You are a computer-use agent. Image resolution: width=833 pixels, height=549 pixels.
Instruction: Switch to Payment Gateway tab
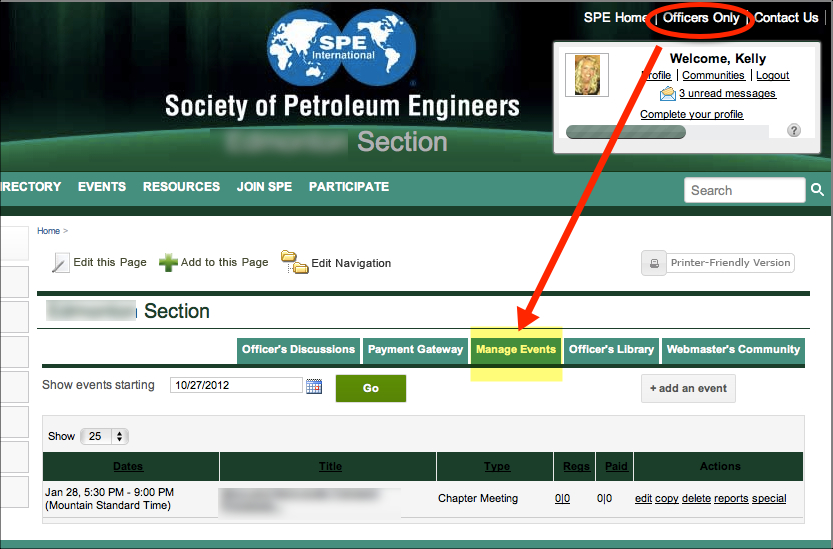(x=415, y=350)
